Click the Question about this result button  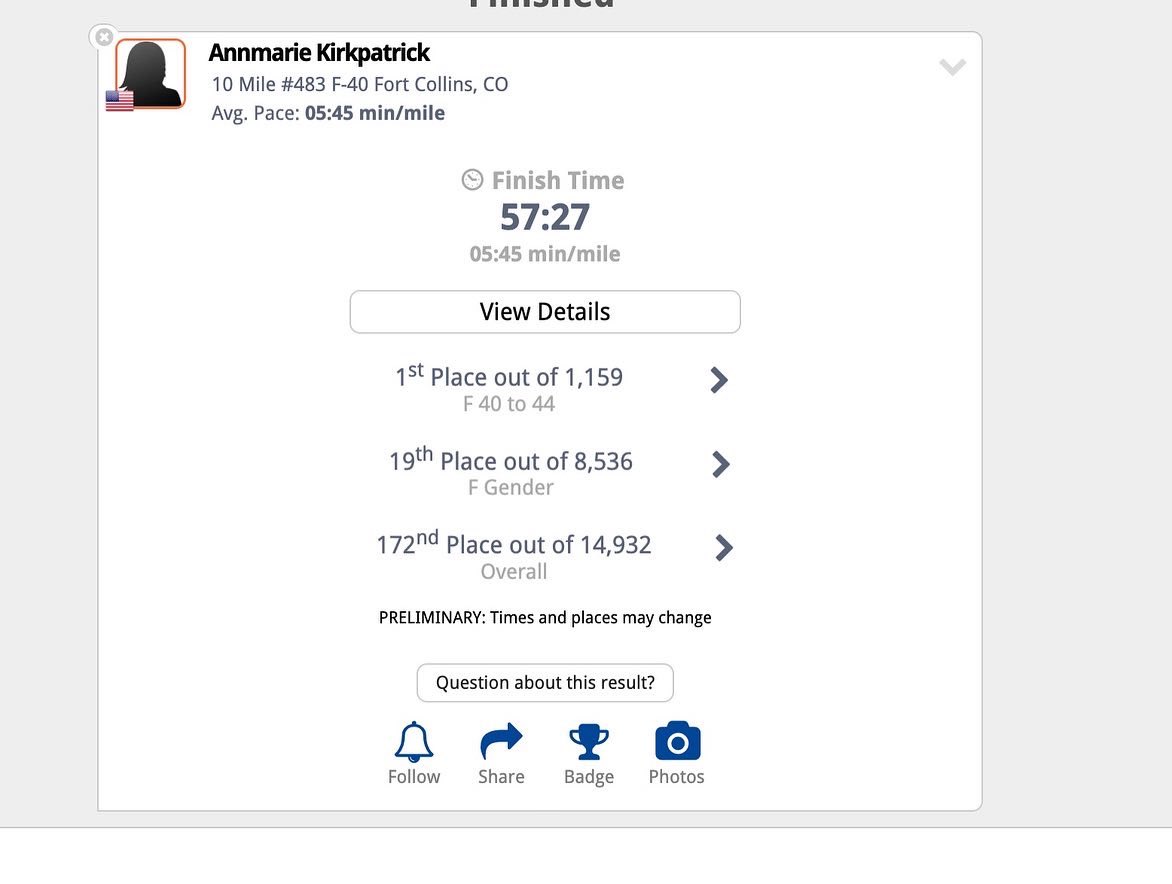tap(544, 682)
